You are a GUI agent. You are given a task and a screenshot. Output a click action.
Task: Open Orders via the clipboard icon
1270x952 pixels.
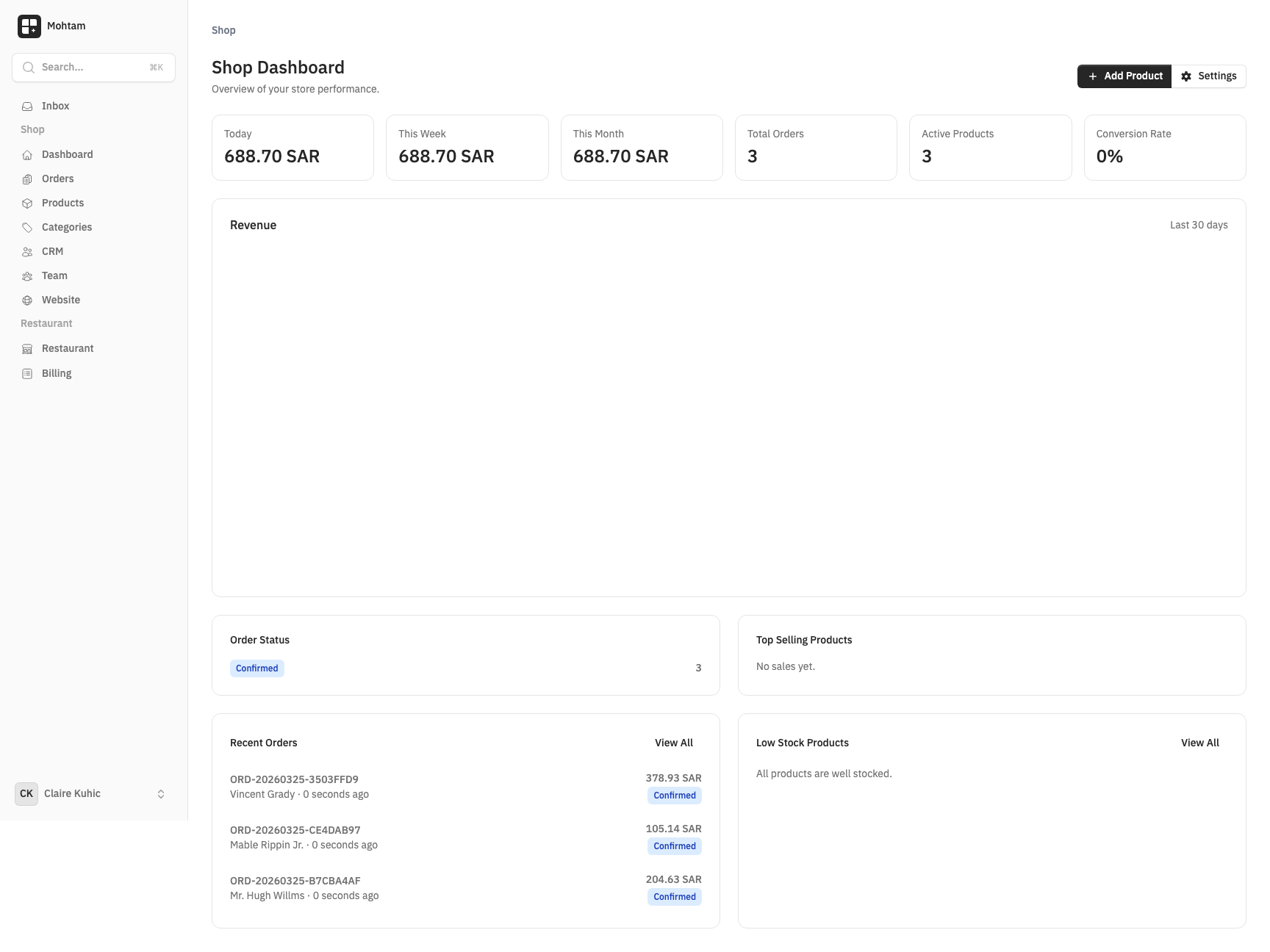(27, 178)
